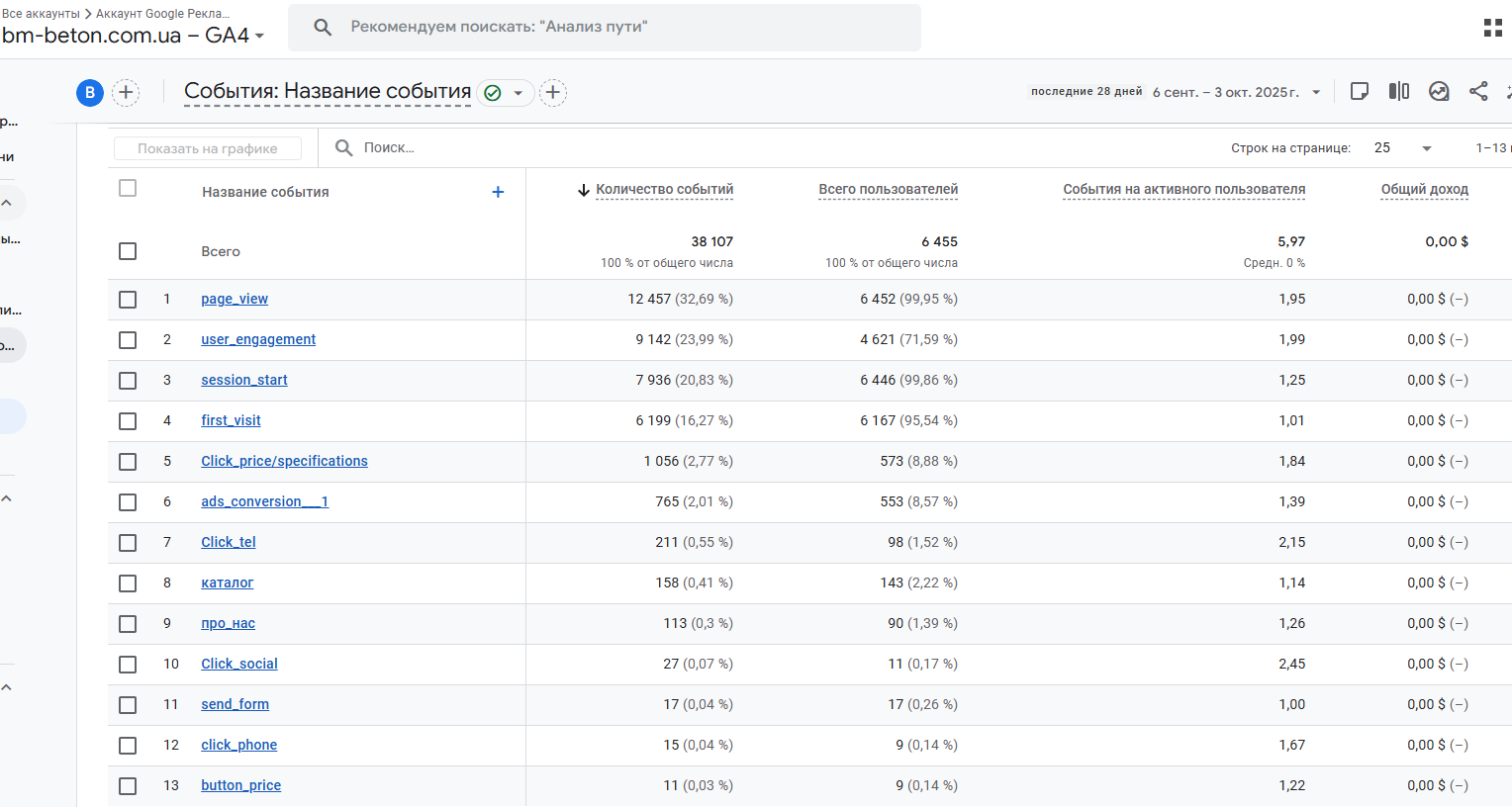Open the annotations note icon
1512x807 pixels.
1360,91
